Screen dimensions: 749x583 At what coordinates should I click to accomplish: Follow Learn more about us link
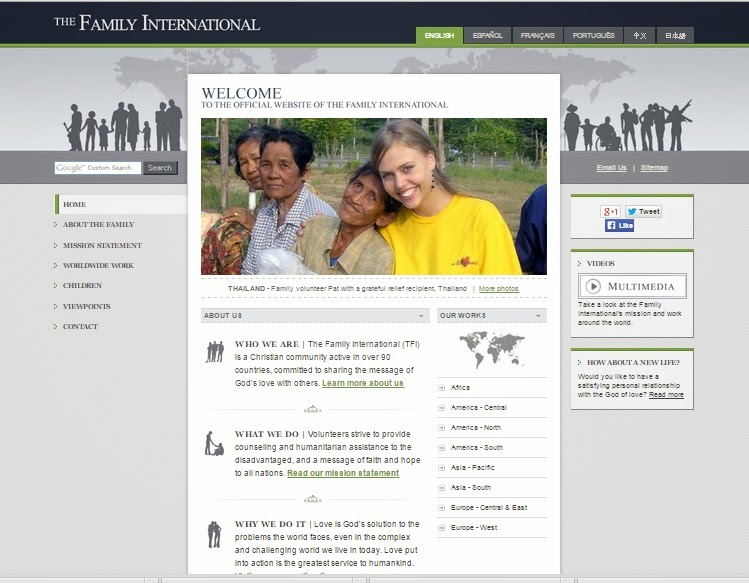(363, 383)
